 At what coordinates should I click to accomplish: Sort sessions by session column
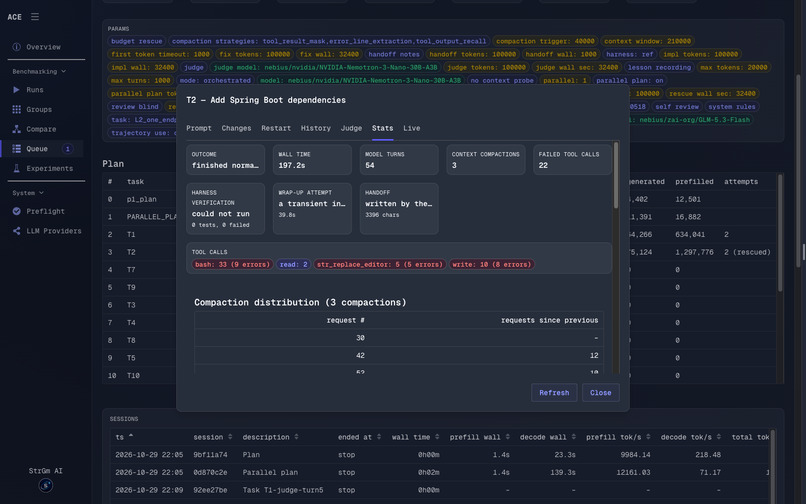click(x=213, y=437)
